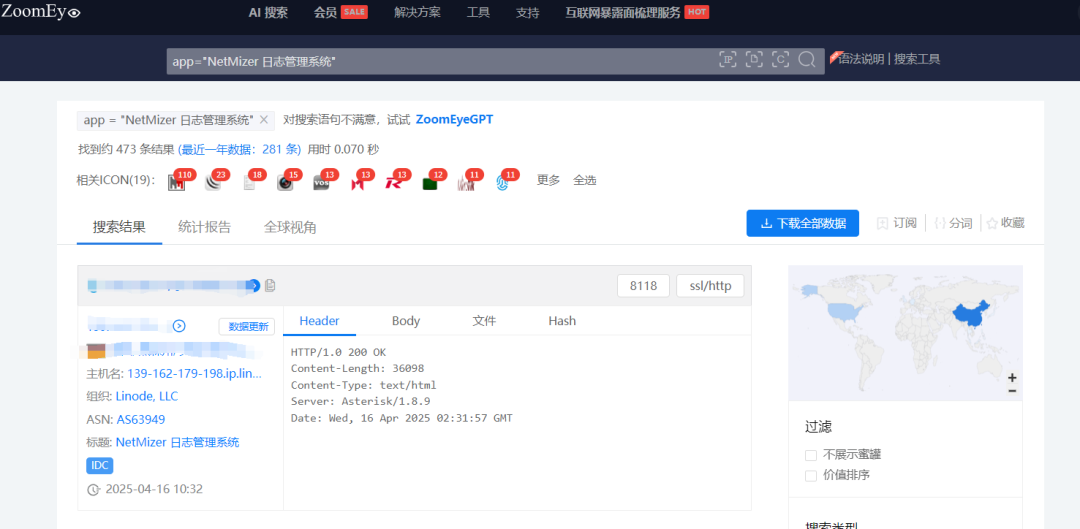Click the 2025-04-16 10:32 timestamp
Image resolution: width=1080 pixels, height=529 pixels.
click(154, 489)
